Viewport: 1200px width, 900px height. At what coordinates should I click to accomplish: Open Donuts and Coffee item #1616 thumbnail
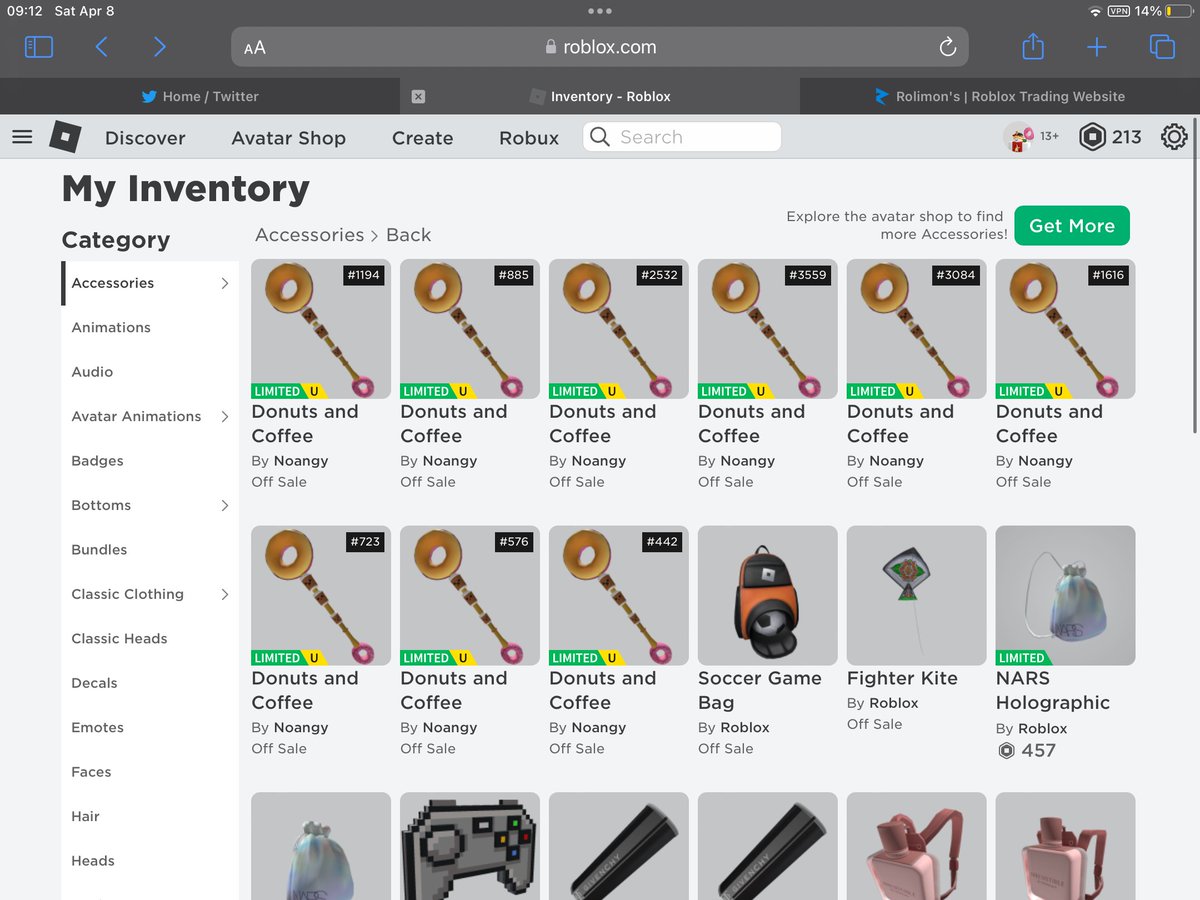(1066, 329)
